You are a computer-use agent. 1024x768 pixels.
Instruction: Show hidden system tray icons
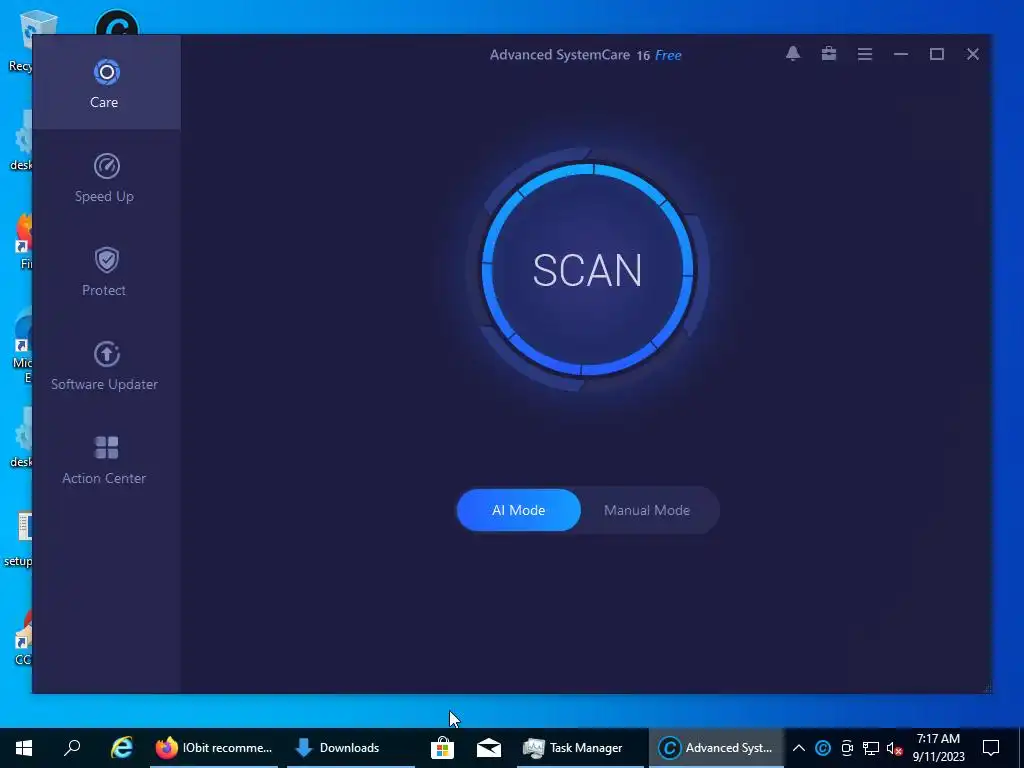pyautogui.click(x=799, y=748)
